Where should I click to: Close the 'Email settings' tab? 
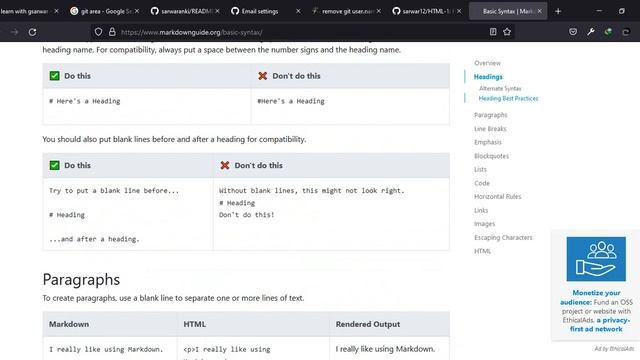click(298, 11)
